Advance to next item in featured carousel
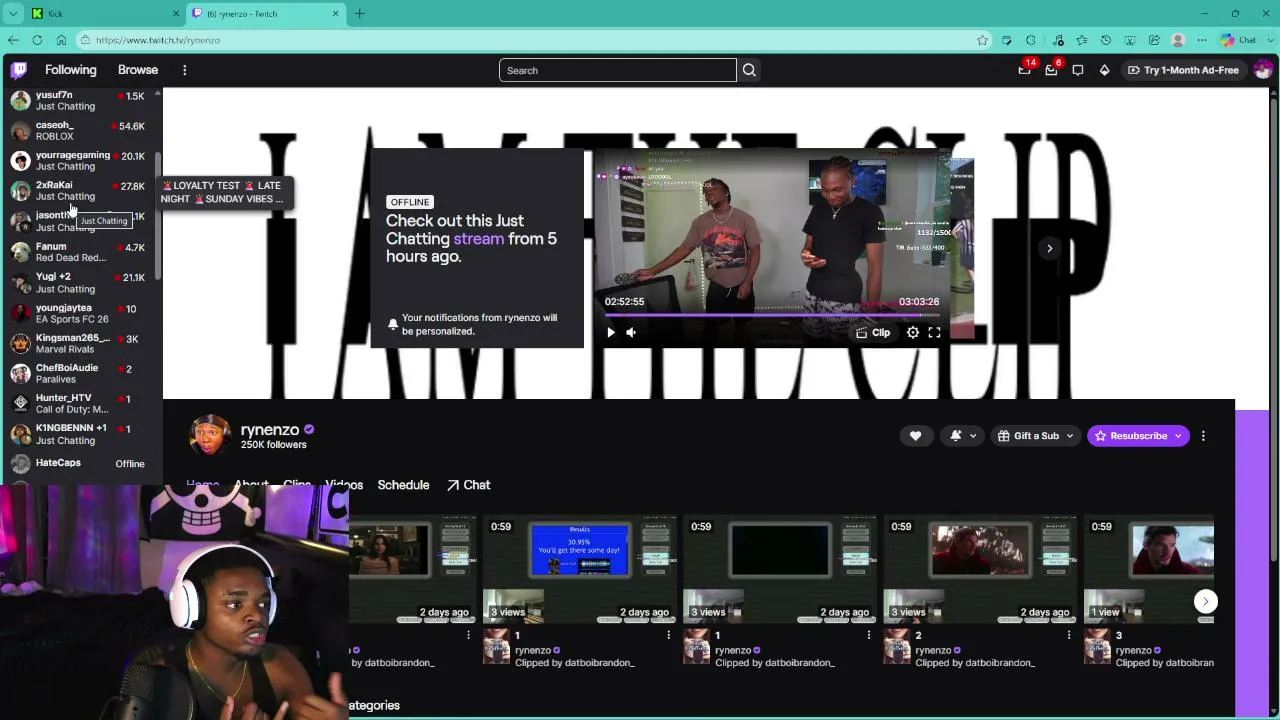Image resolution: width=1280 pixels, height=720 pixels. [1049, 248]
